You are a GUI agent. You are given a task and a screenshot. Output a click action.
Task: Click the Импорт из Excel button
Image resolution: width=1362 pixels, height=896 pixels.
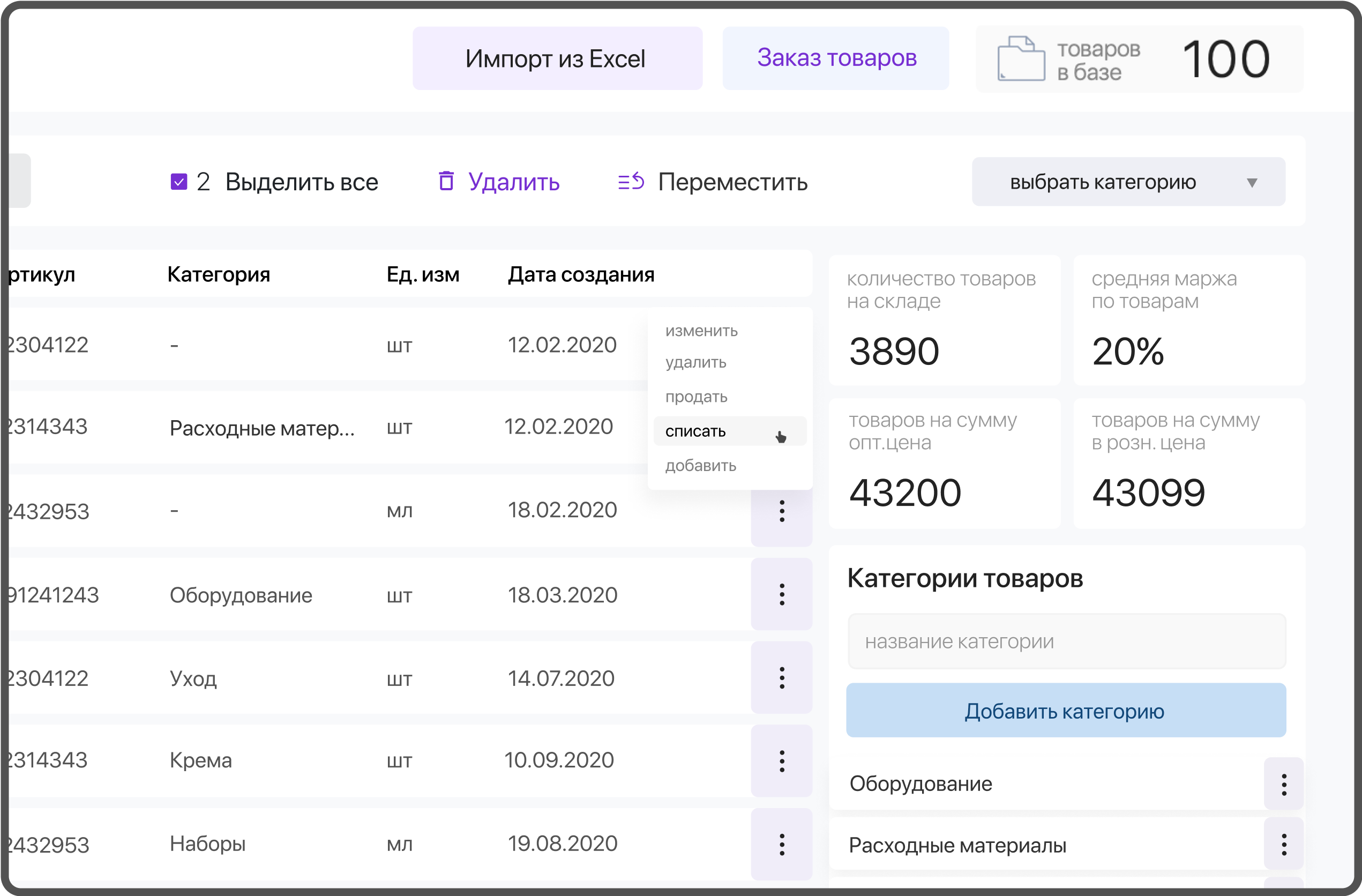[557, 58]
